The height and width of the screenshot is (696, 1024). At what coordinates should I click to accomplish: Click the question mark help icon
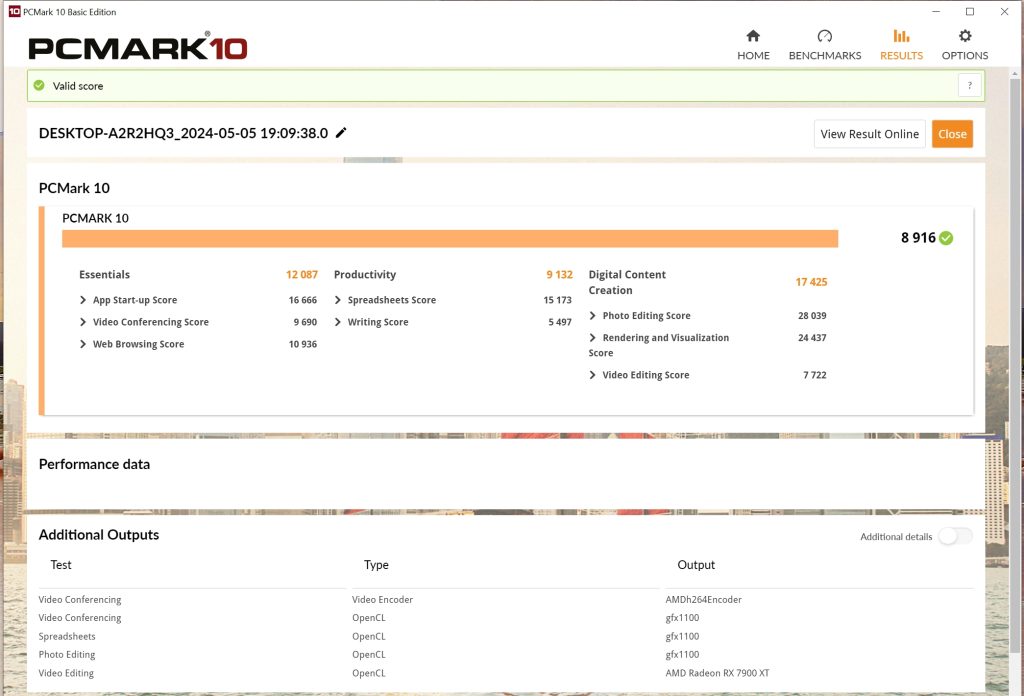click(970, 86)
